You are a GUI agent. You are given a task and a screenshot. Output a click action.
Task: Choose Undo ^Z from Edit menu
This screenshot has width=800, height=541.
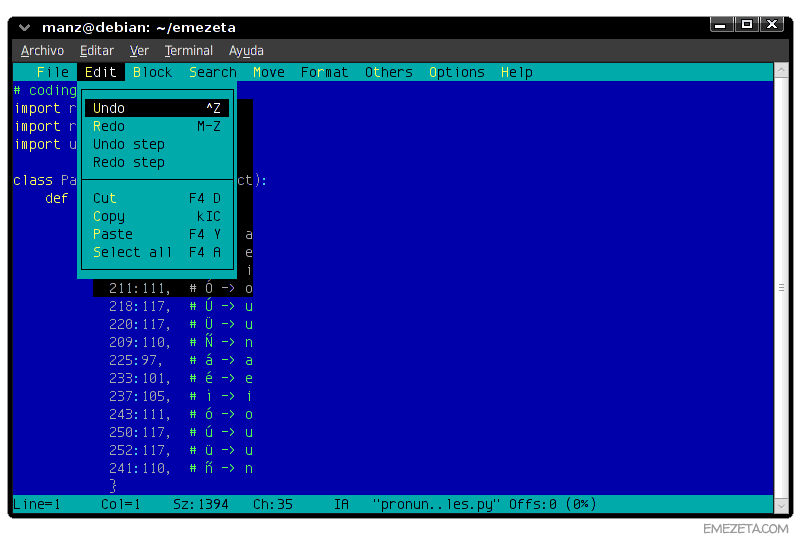coord(157,108)
